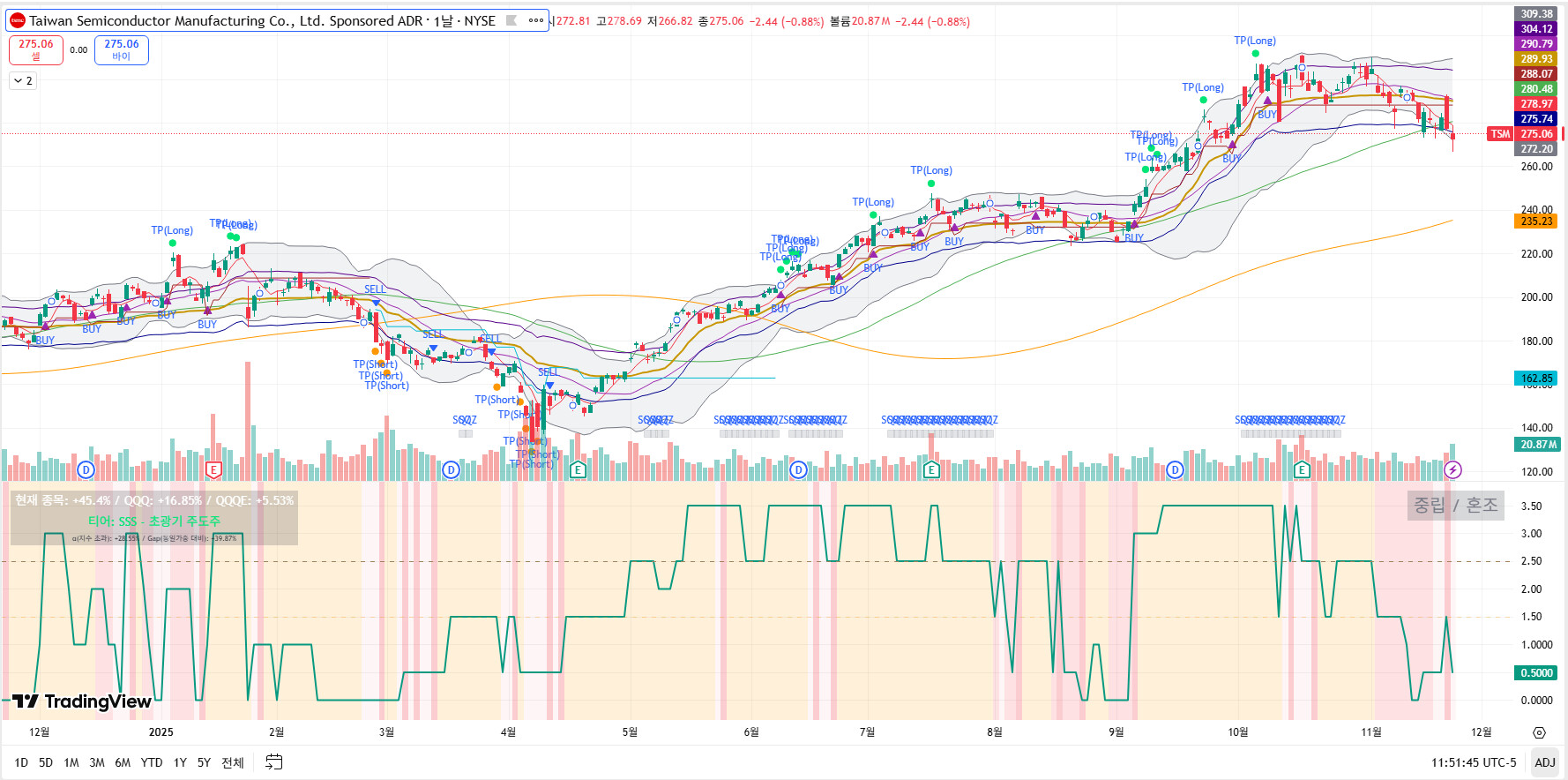Select the 1M time range
1568x780 pixels.
click(71, 762)
